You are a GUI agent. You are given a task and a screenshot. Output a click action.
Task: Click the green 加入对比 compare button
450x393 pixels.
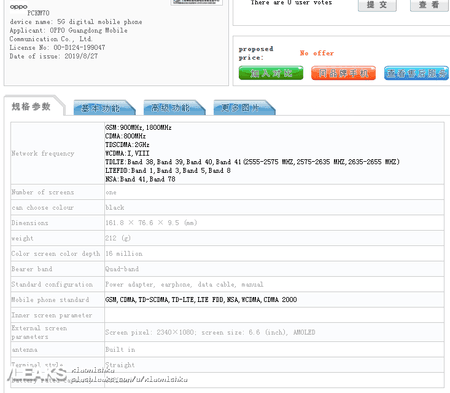coord(271,73)
